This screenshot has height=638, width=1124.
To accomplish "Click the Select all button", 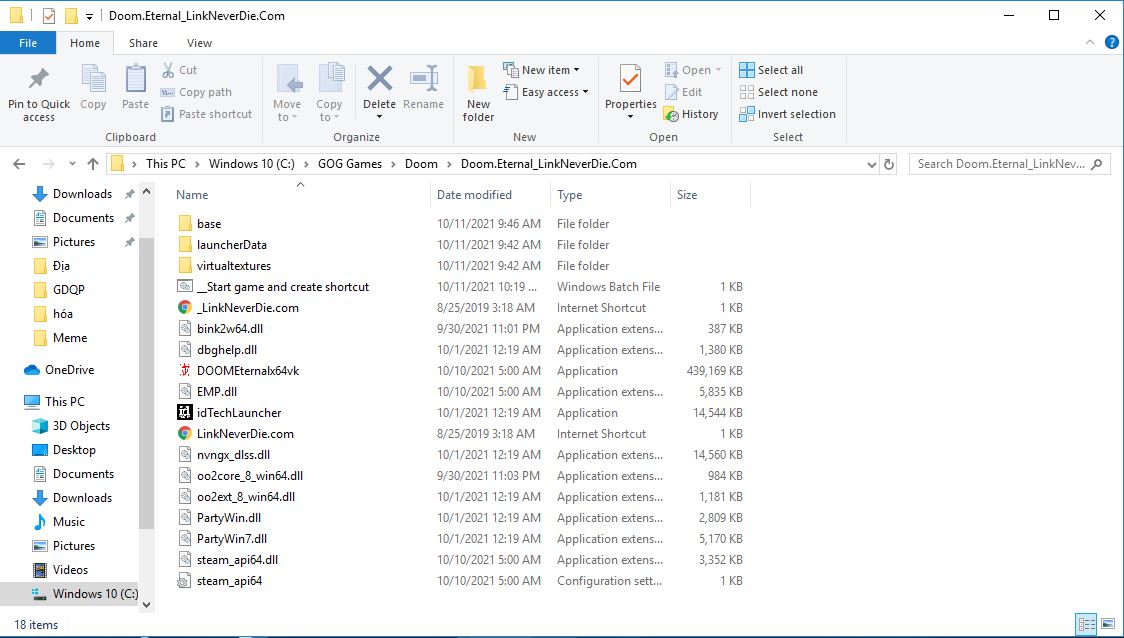I will (771, 70).
